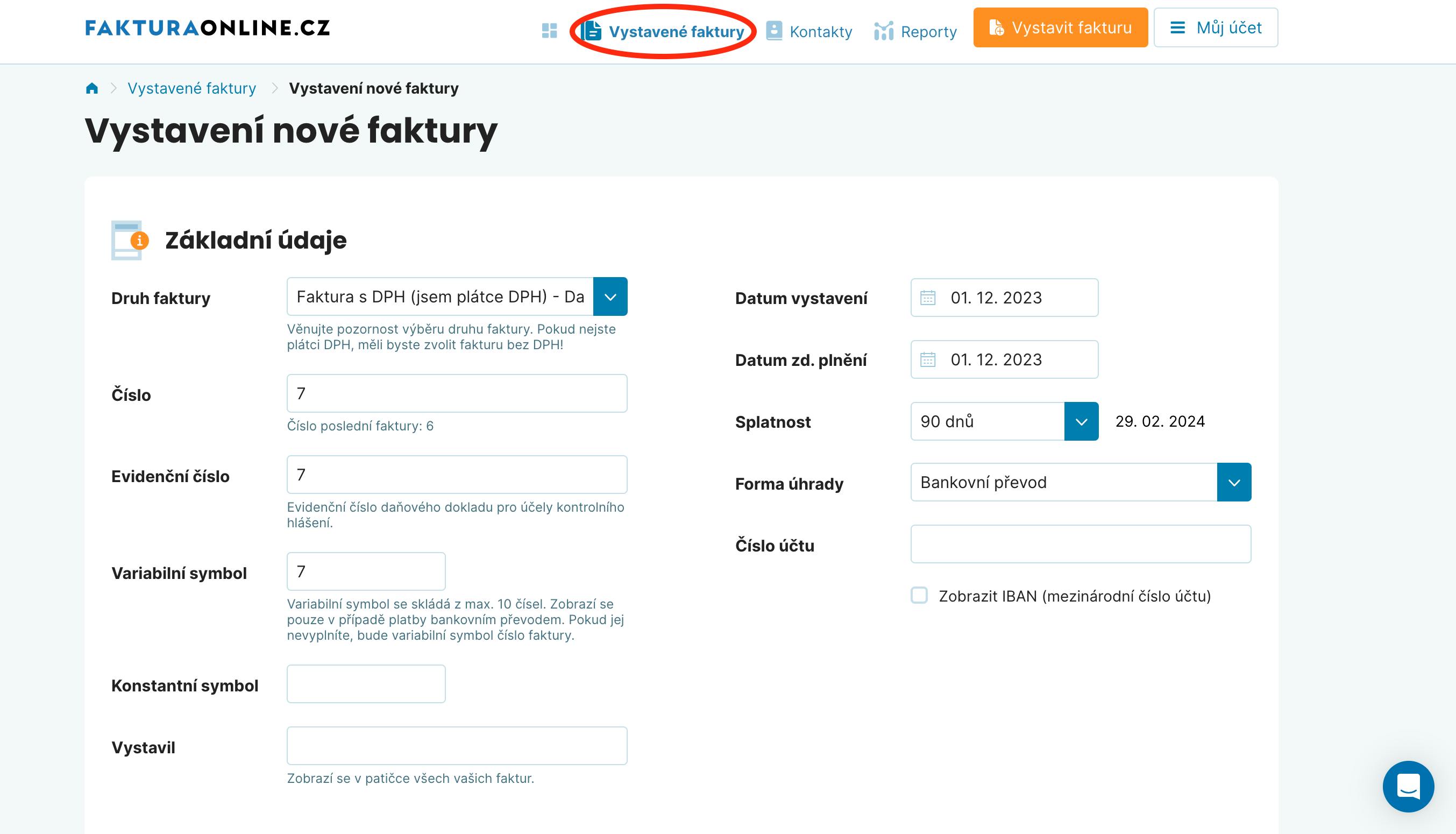Go home via breadcrumb house icon
This screenshot has width=1456, height=834.
tap(91, 88)
